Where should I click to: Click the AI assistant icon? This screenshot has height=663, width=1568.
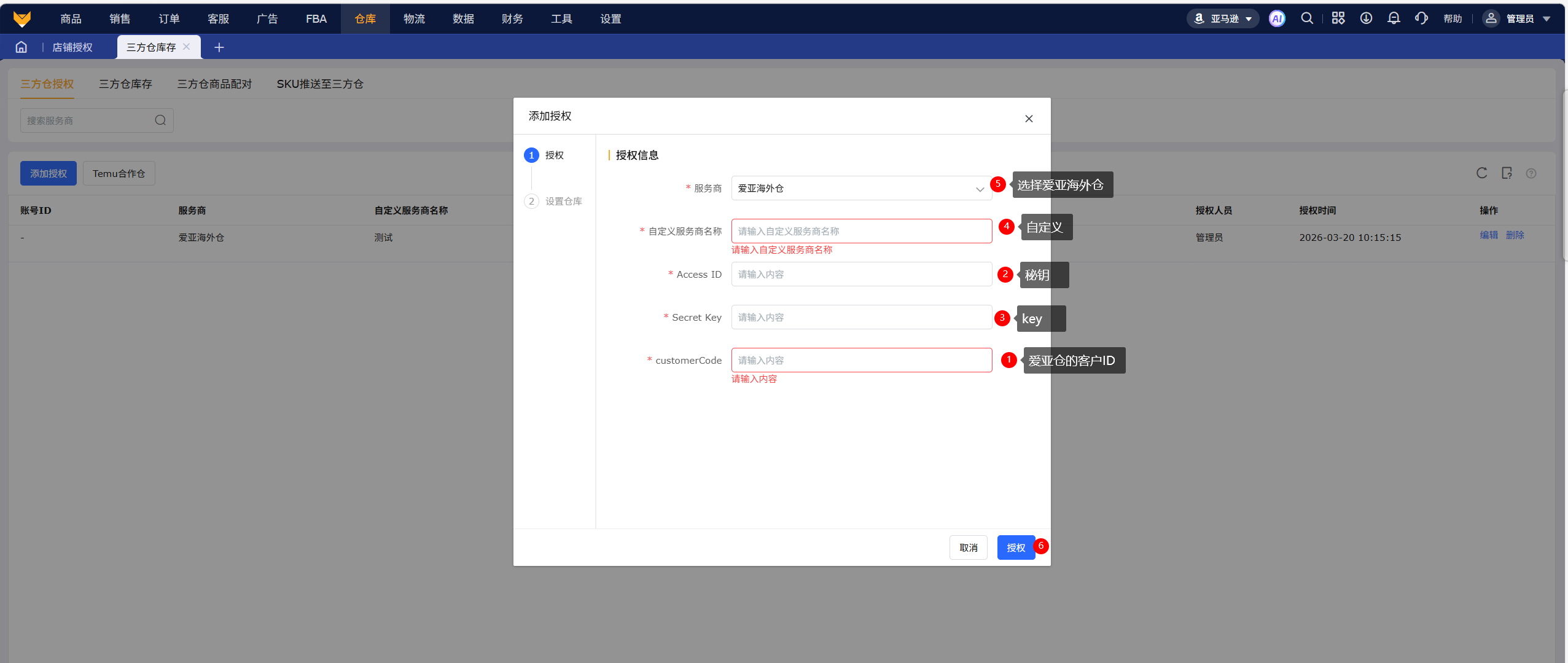point(1277,19)
